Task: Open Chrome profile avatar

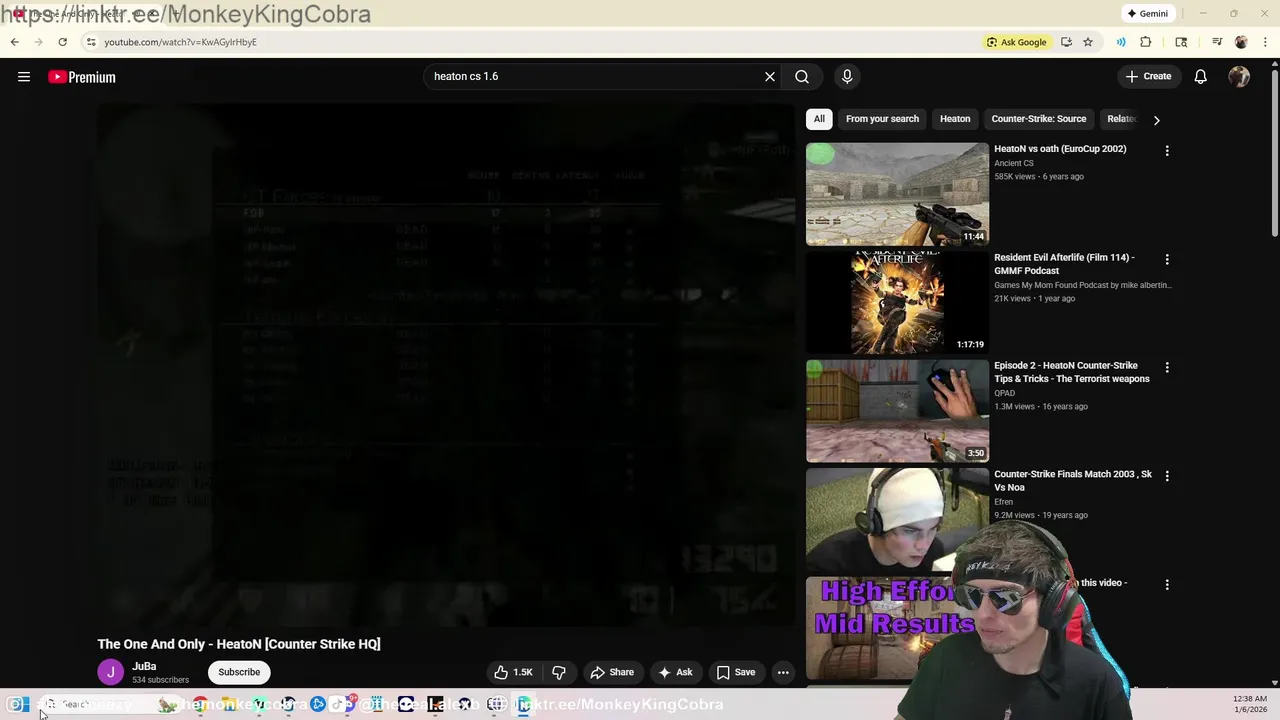Action: [1241, 42]
